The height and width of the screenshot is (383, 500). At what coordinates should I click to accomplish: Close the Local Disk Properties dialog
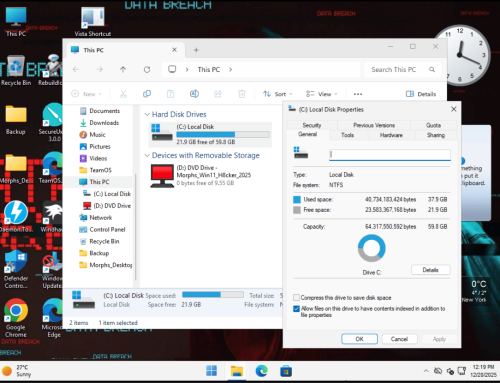(x=454, y=109)
